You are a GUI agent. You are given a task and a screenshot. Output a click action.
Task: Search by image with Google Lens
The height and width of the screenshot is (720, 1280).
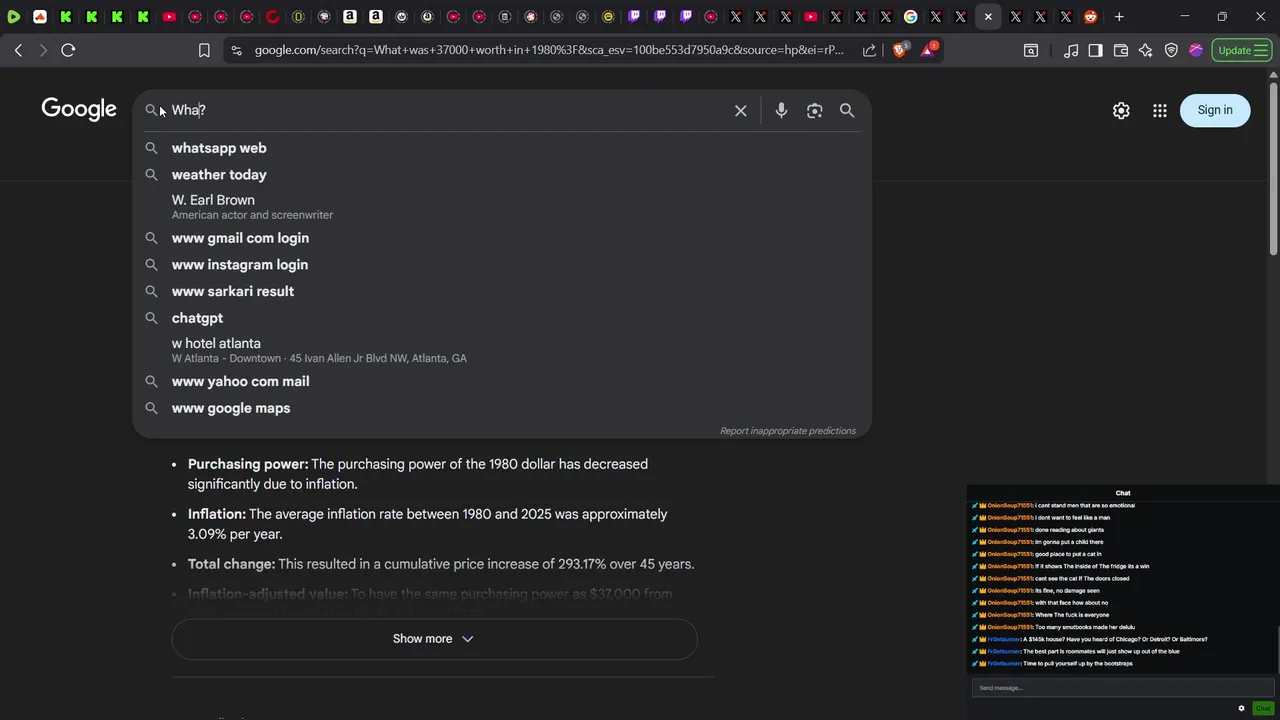[x=815, y=111]
